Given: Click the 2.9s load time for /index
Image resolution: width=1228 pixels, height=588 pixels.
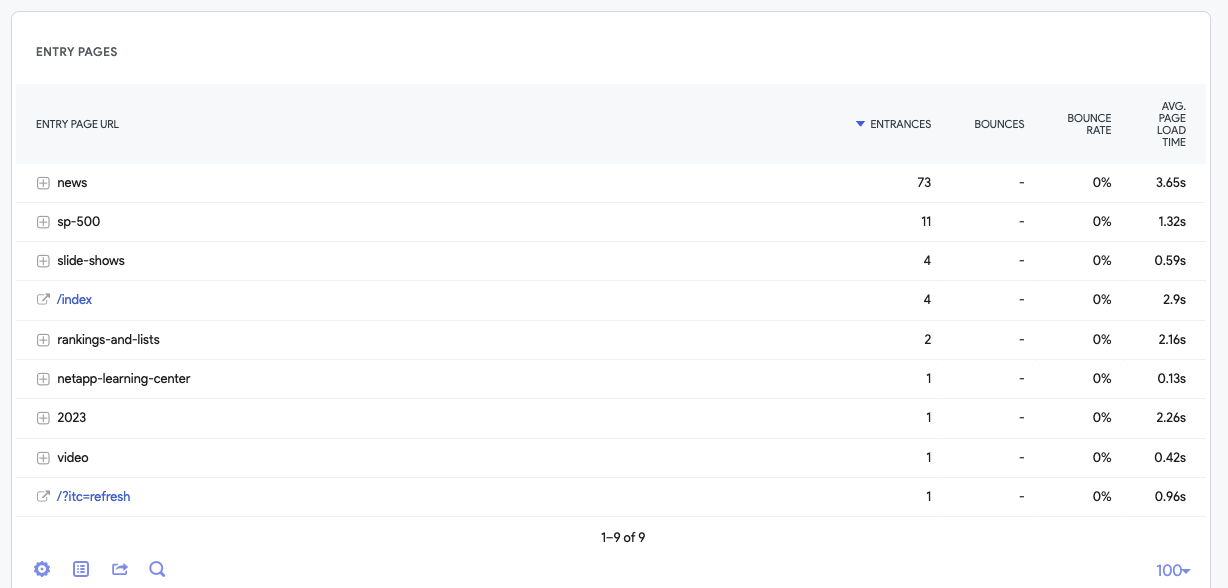Looking at the screenshot, I should coord(1175,300).
